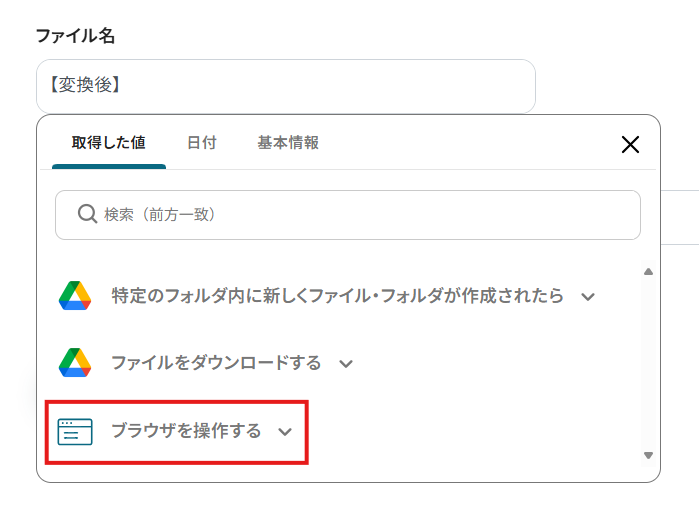Screen dimensions: 699x517
Task: Click the Google Drive icon for 特定のフォルダ内 trigger
Action: [x=75, y=295]
